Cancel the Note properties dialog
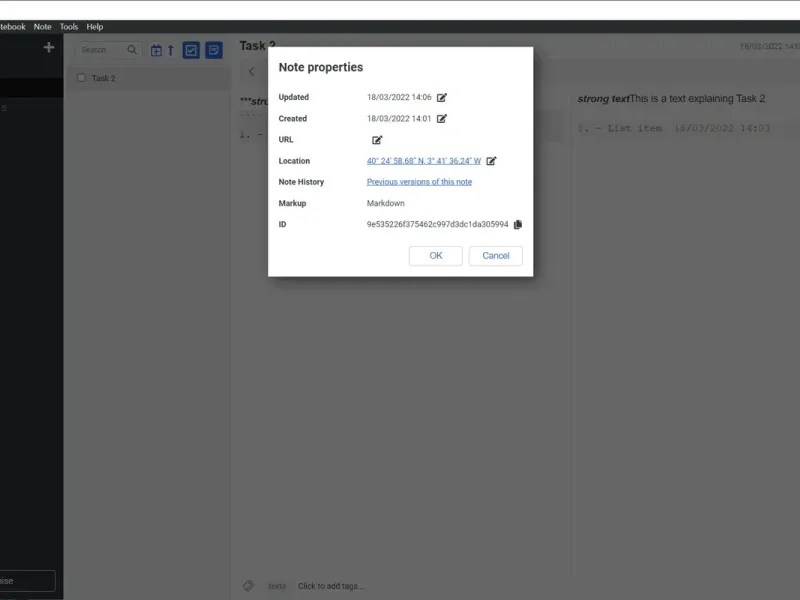800x600 pixels. [495, 256]
